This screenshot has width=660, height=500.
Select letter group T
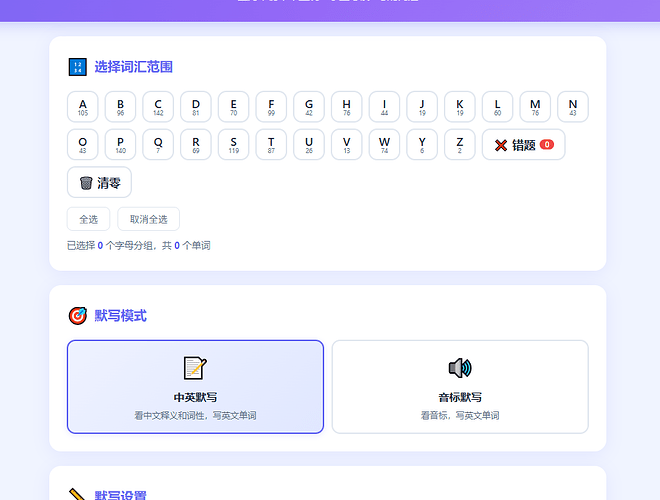point(271,145)
